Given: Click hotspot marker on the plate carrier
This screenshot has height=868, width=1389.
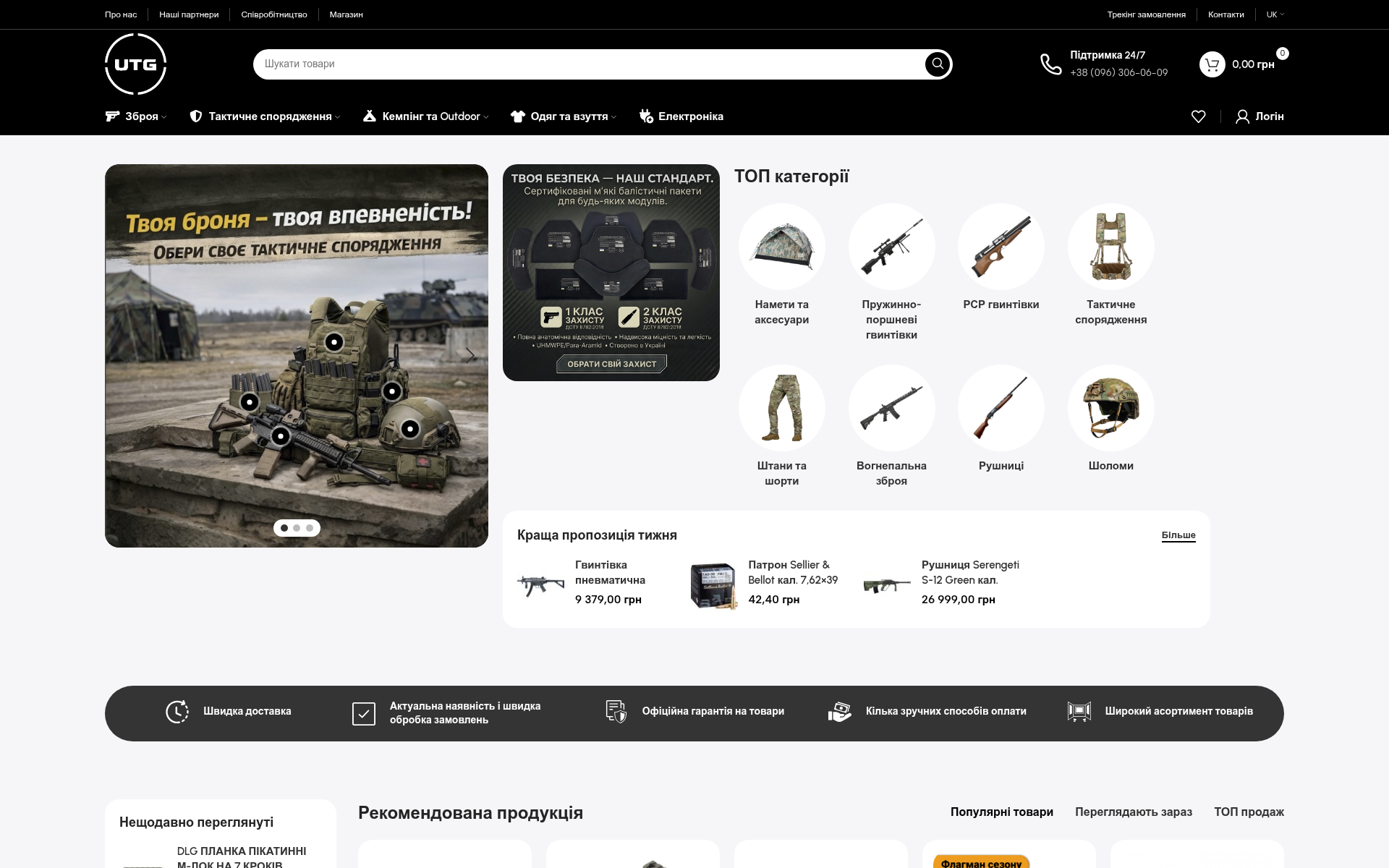Looking at the screenshot, I should click(x=334, y=342).
